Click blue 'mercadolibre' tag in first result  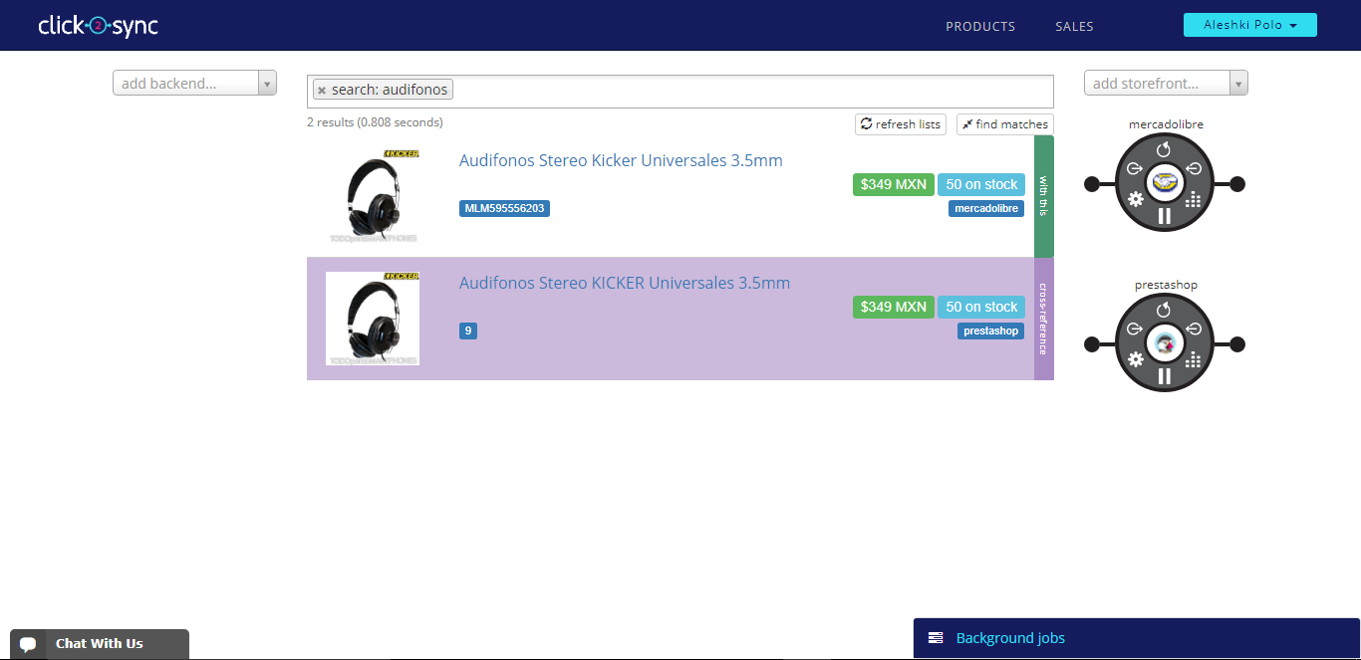coord(986,208)
